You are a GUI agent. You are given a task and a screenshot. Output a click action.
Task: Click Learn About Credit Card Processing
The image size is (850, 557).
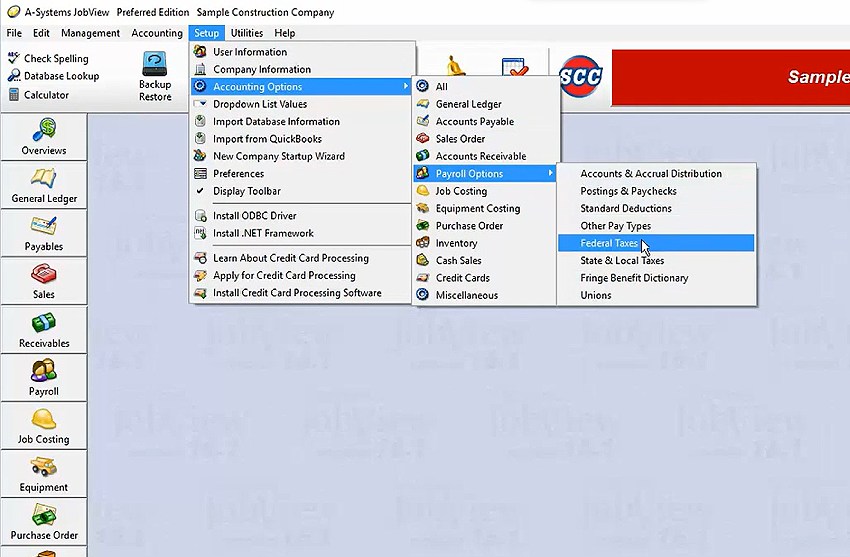[x=290, y=258]
